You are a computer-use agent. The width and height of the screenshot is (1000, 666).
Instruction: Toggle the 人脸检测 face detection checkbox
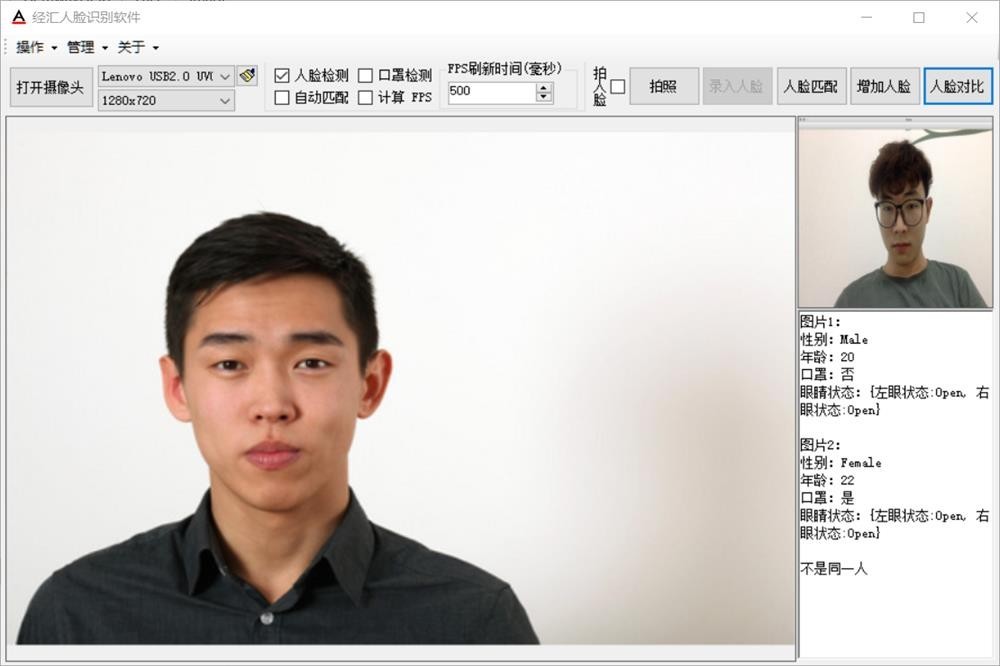tap(282, 75)
